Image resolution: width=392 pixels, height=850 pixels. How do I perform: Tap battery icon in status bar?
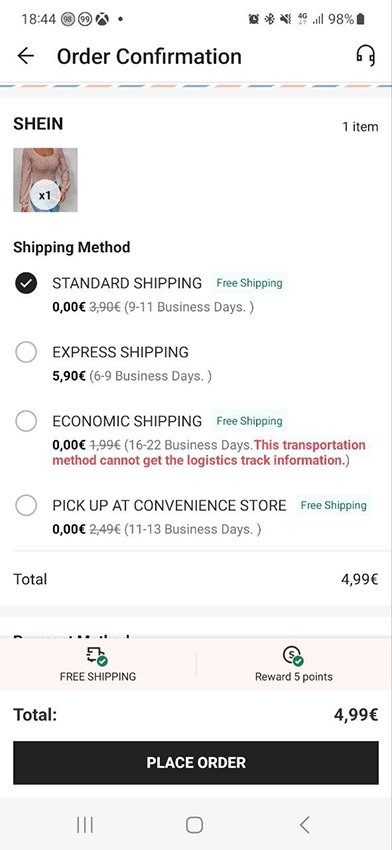pyautogui.click(x=361, y=20)
